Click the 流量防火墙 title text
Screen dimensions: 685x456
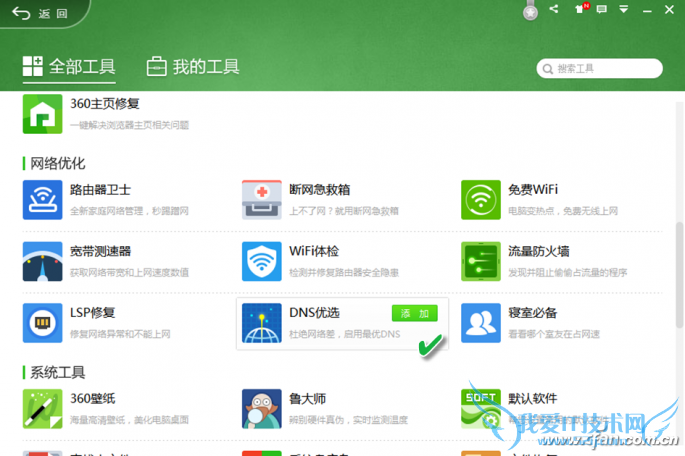coord(539,252)
